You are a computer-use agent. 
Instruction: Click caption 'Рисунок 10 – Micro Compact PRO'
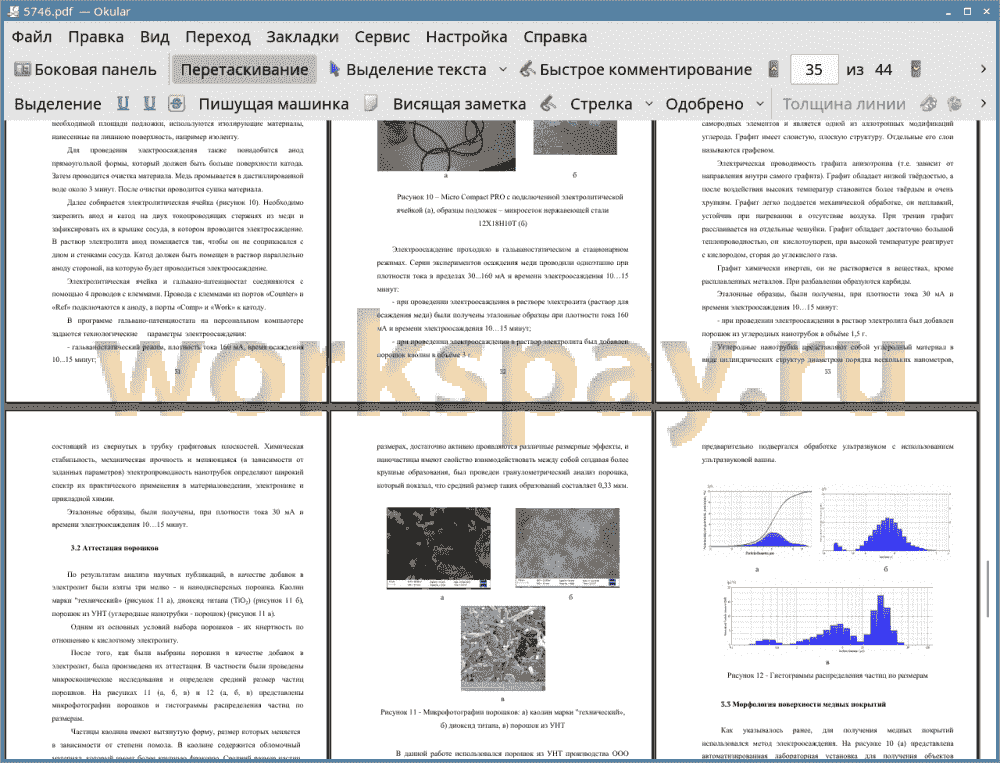510,210
